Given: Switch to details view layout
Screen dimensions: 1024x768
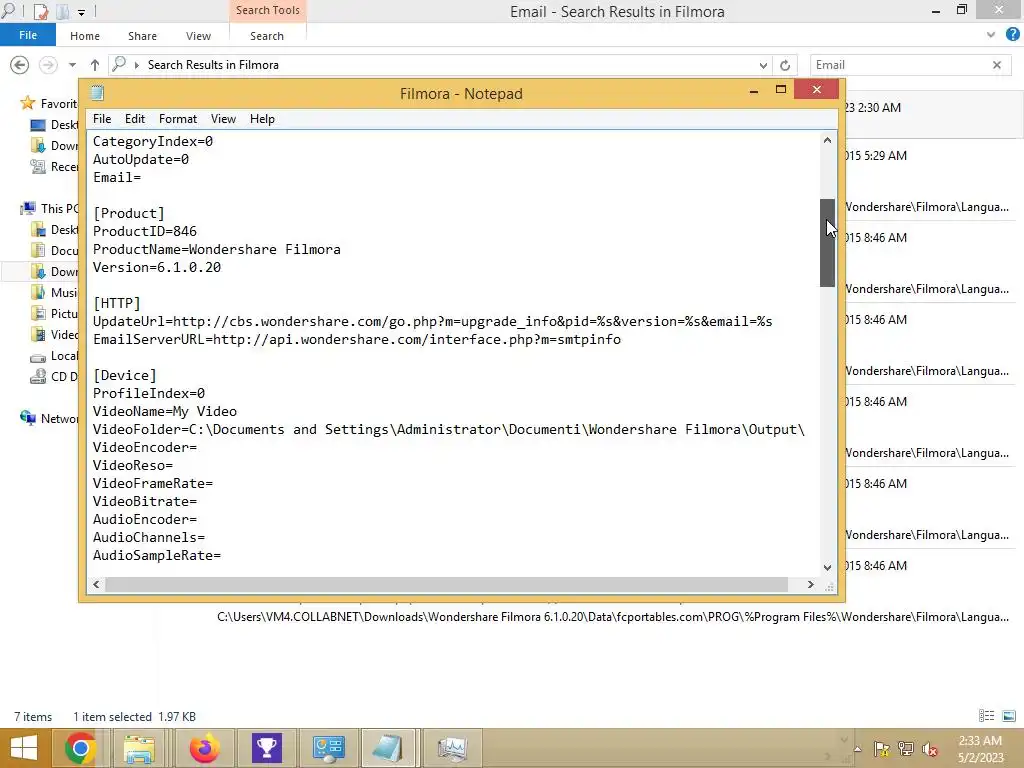Looking at the screenshot, I should pos(986,716).
